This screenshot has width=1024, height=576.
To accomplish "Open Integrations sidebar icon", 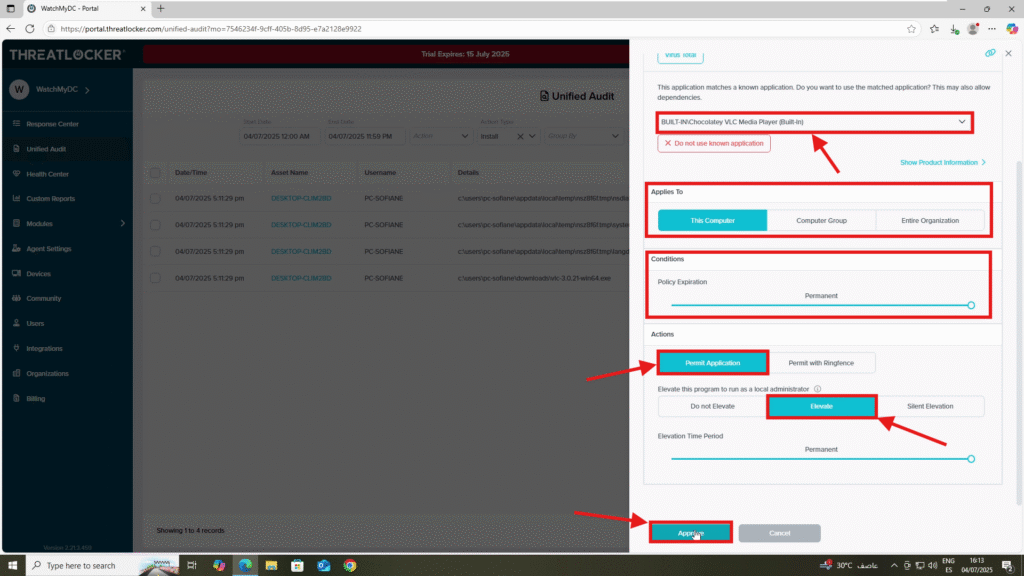I will tap(16, 349).
